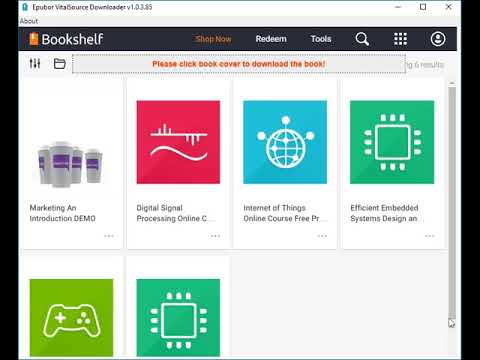Click the Bookshelf logo
Screen dimensions: 480x360
point(66,39)
